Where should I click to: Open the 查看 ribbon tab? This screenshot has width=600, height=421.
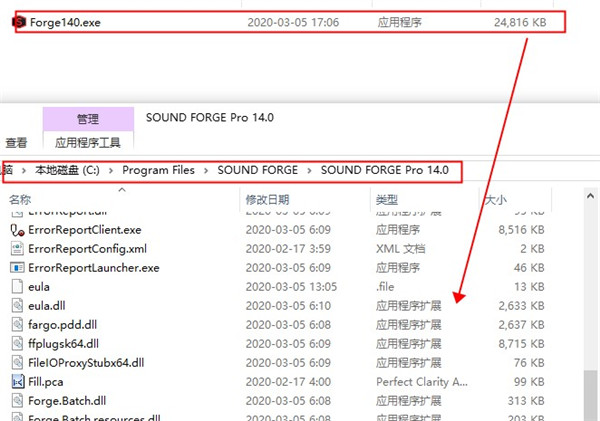coord(16,143)
